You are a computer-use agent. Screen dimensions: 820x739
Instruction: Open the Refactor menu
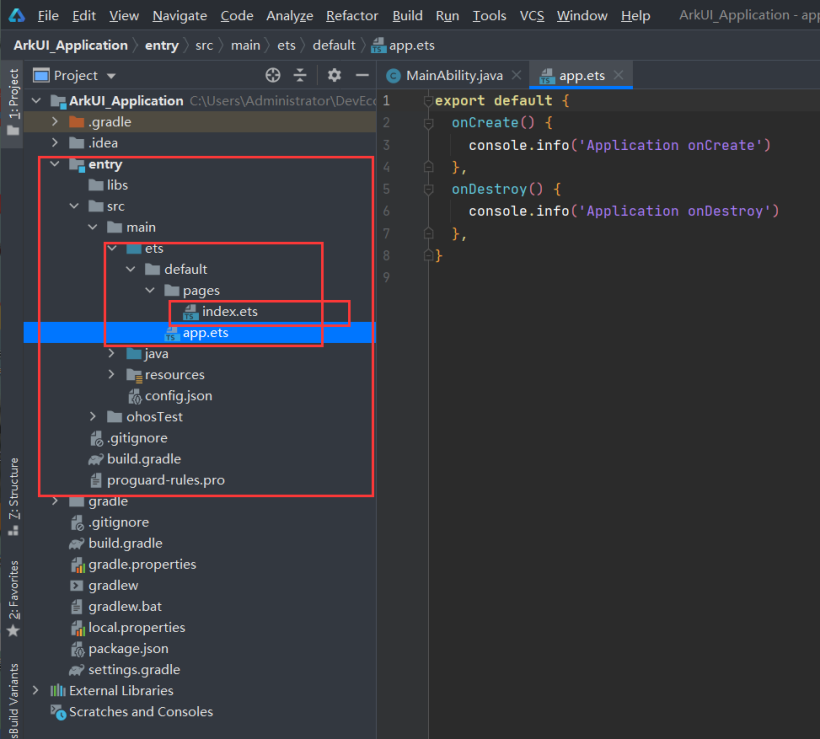coord(351,16)
